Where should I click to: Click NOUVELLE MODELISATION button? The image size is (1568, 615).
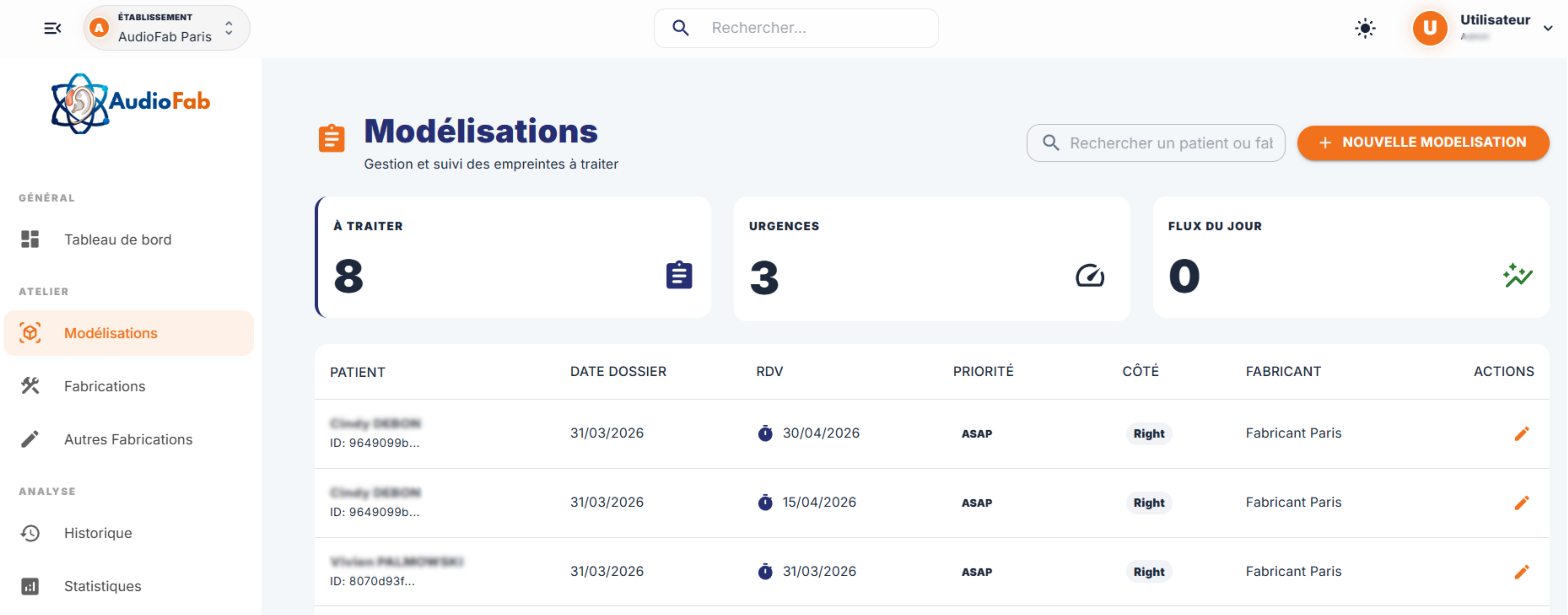click(x=1423, y=143)
